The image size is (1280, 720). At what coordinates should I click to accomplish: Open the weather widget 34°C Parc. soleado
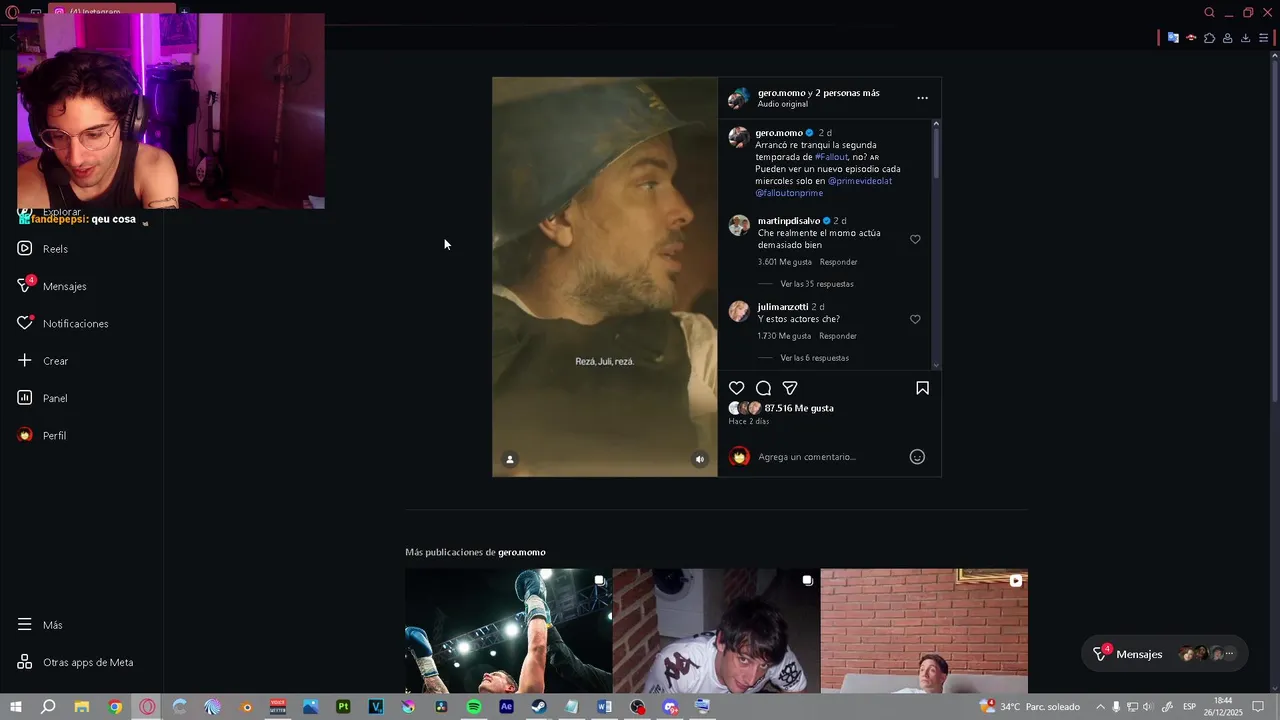[1030, 707]
